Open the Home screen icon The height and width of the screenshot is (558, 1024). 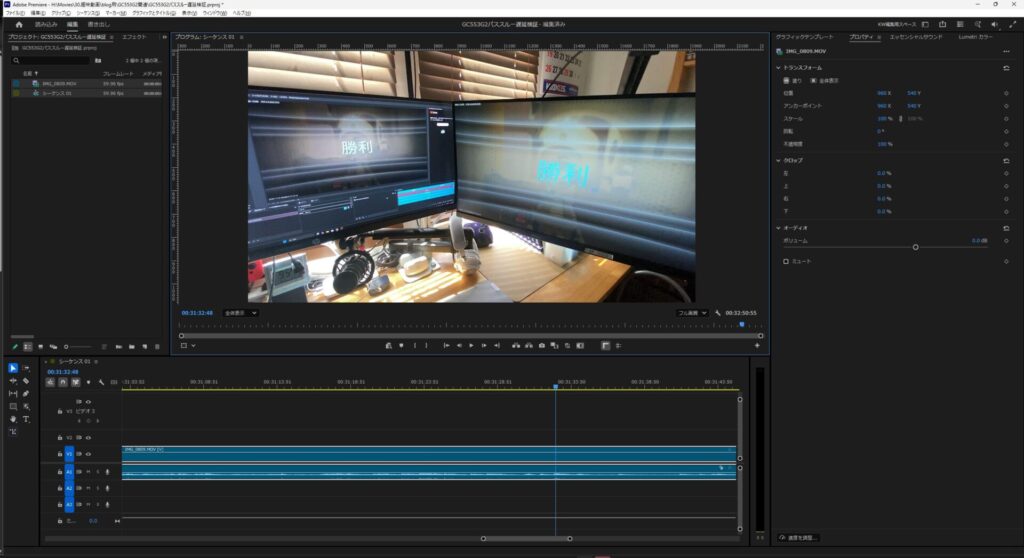[x=18, y=24]
